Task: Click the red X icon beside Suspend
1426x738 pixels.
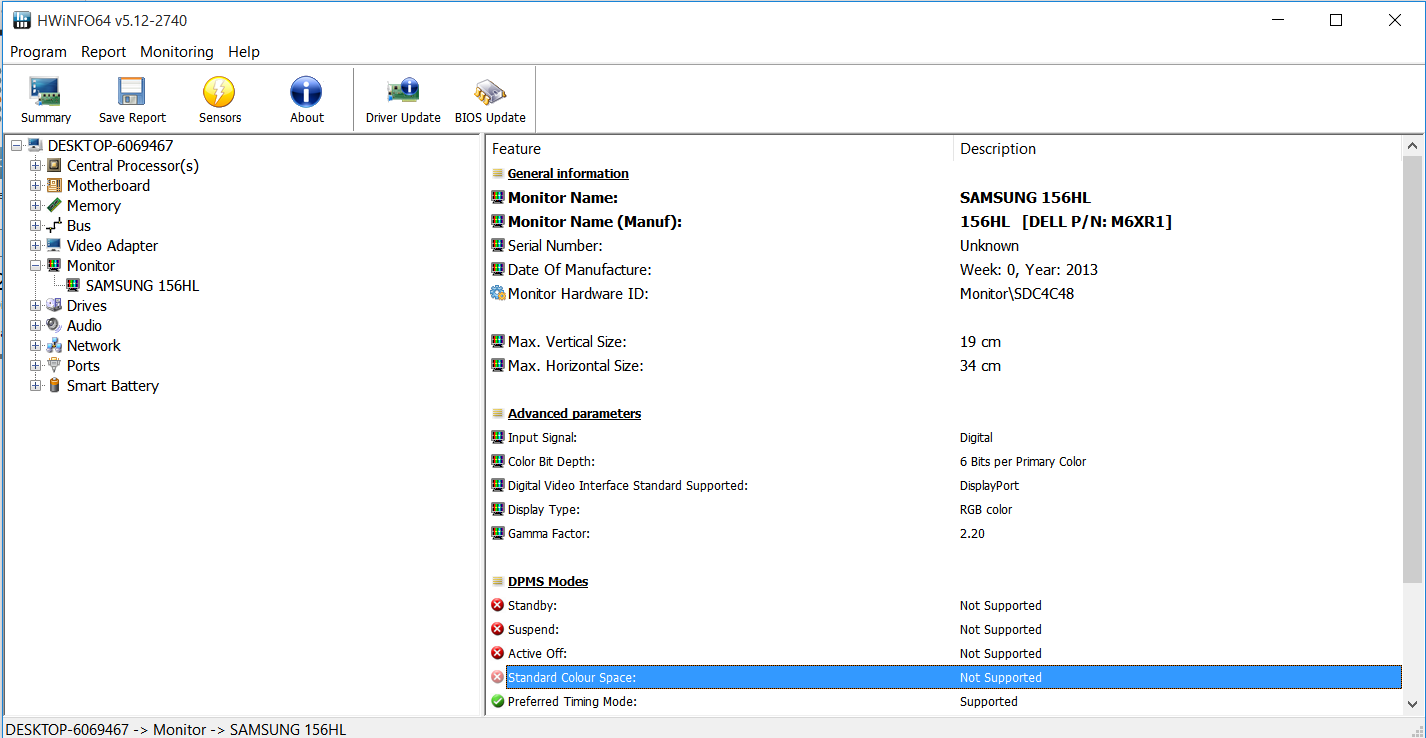Action: point(498,630)
